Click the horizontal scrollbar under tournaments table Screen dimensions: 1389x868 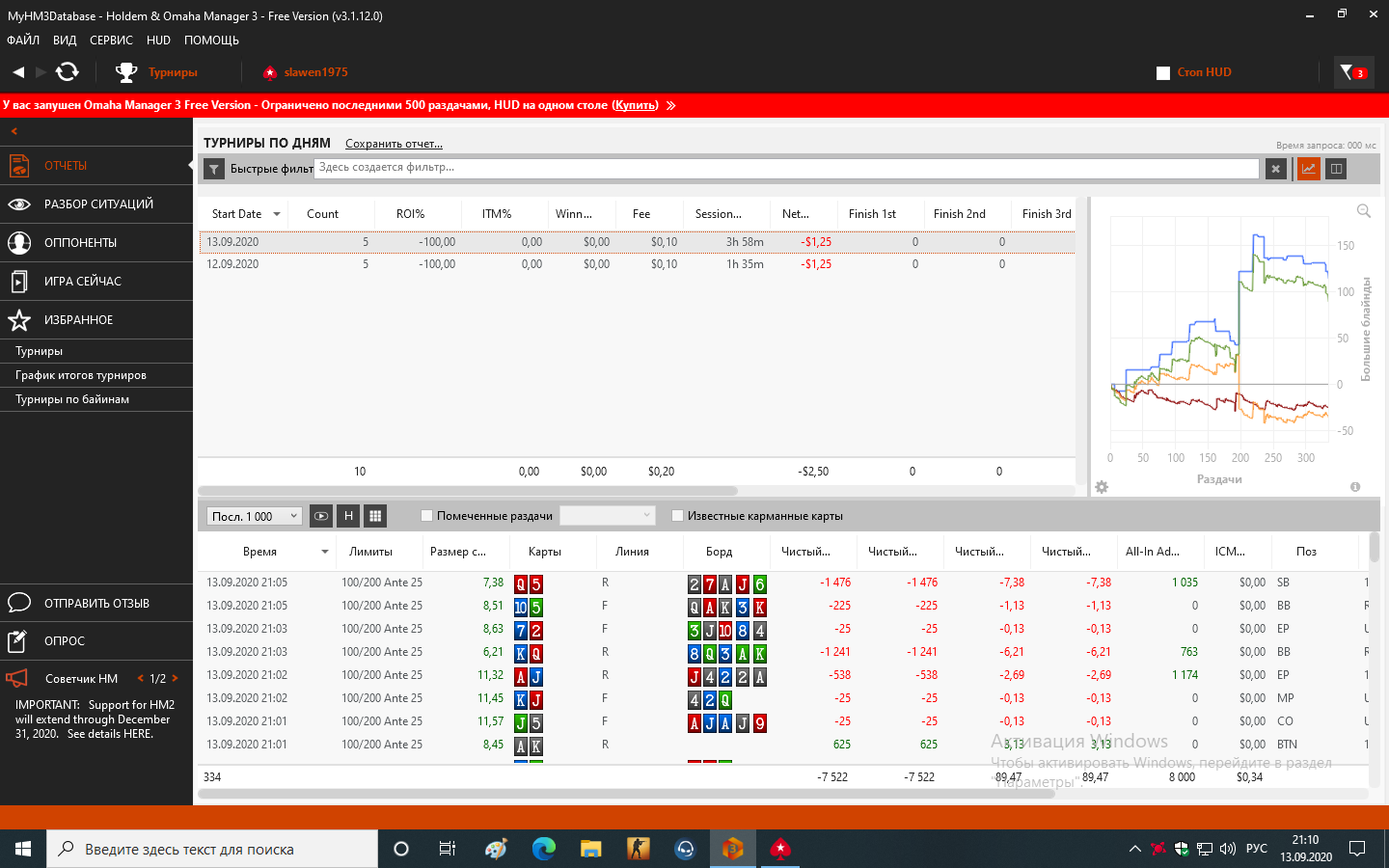tap(468, 491)
